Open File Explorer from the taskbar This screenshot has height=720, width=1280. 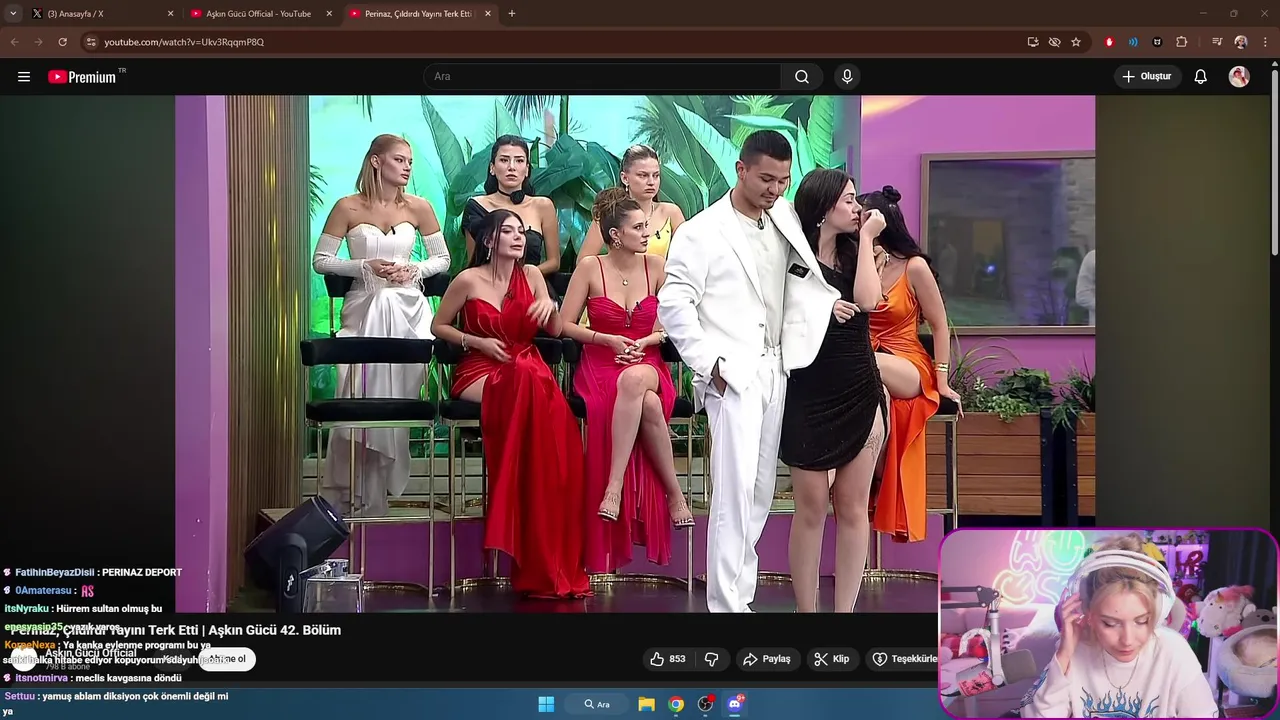point(647,704)
